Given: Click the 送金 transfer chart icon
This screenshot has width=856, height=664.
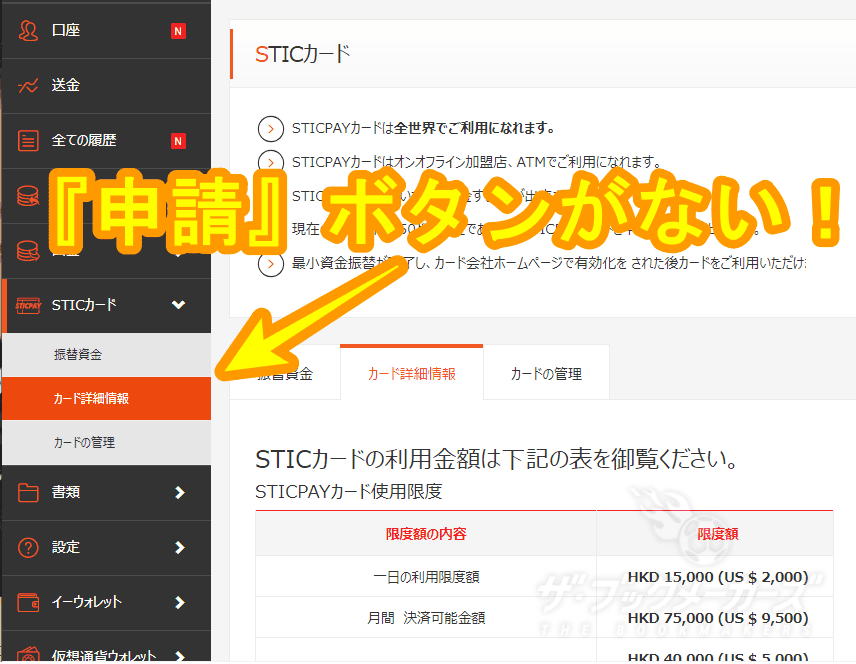Looking at the screenshot, I should pyautogui.click(x=28, y=86).
